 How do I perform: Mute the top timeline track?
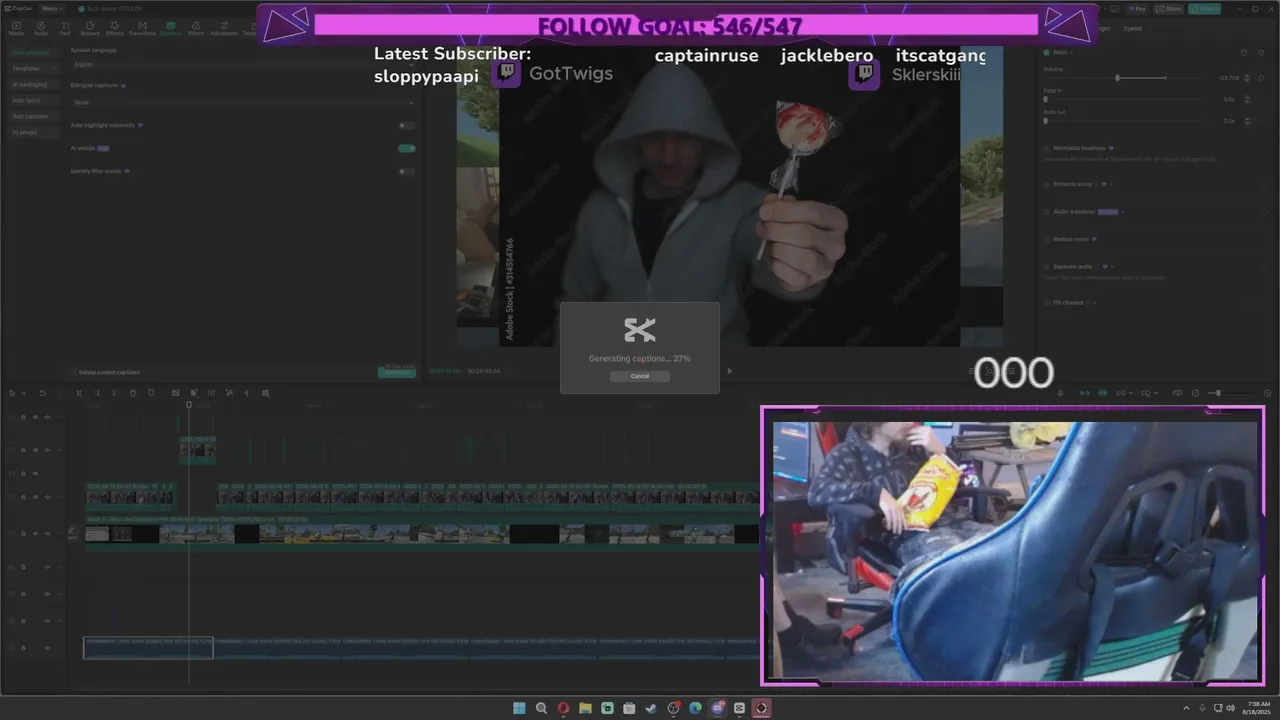pos(48,417)
